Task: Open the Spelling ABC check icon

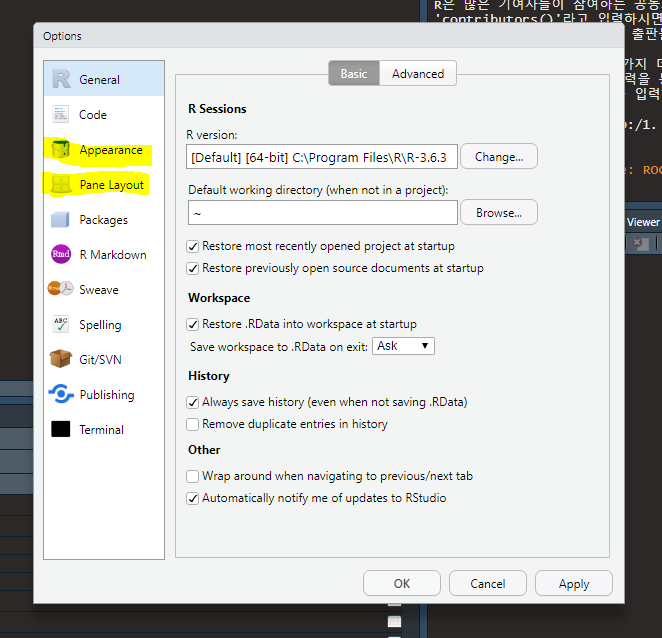Action: tap(61, 324)
